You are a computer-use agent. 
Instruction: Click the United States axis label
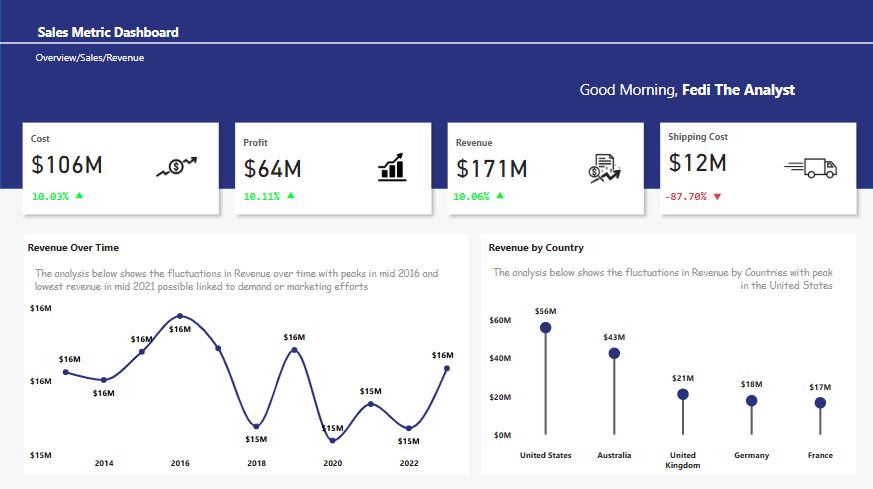(x=546, y=455)
